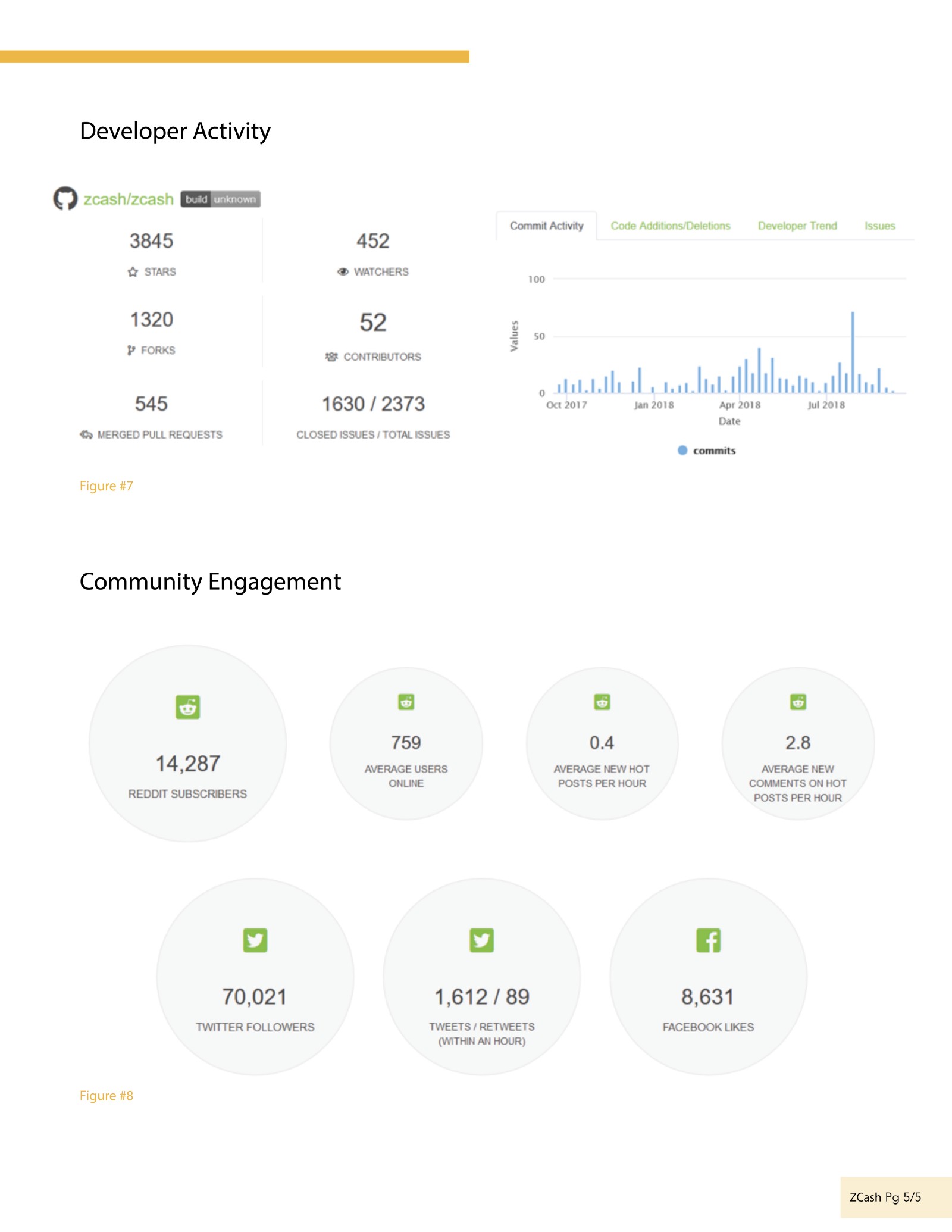Click the merge icon beside MERGED PULL REQUESTS
The width and height of the screenshot is (952, 1232).
click(86, 435)
